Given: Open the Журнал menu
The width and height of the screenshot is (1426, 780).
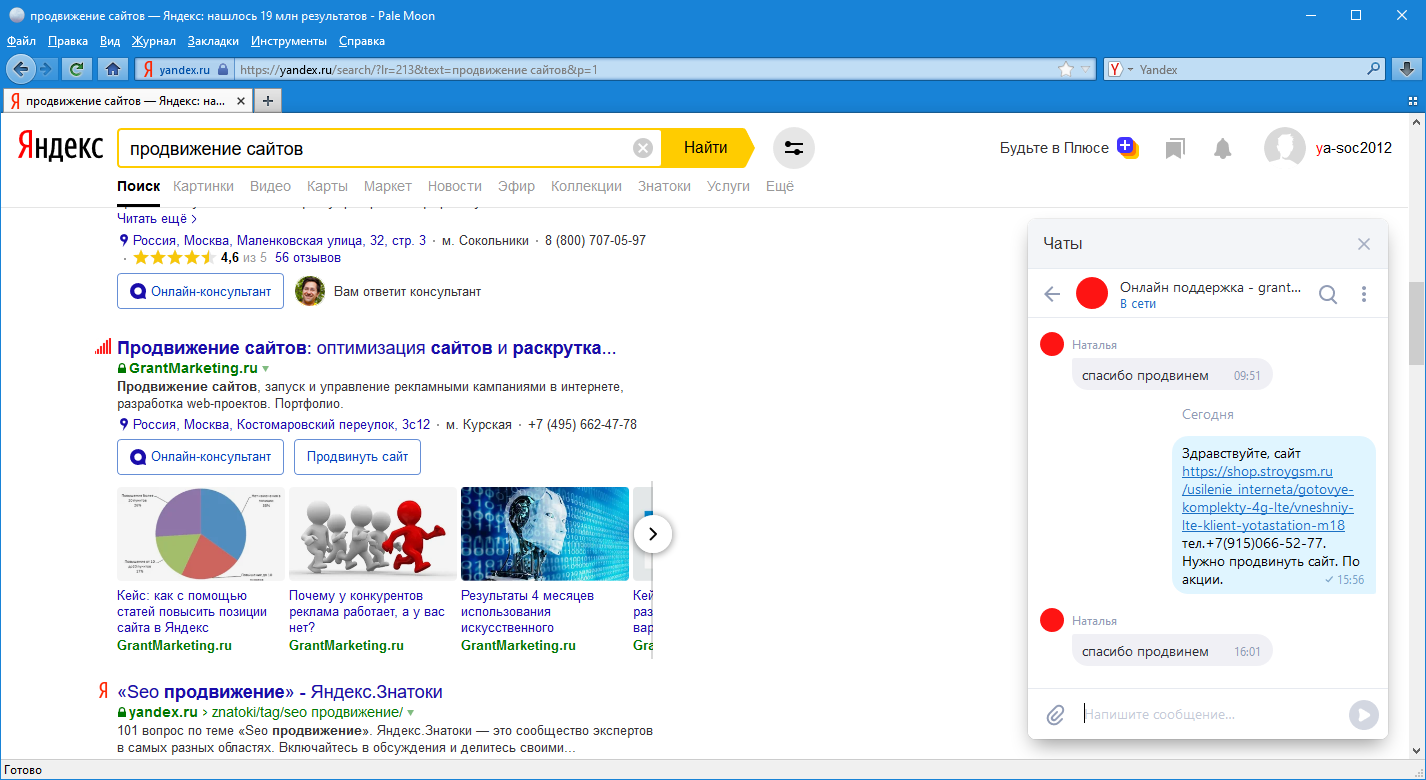Looking at the screenshot, I should [154, 41].
